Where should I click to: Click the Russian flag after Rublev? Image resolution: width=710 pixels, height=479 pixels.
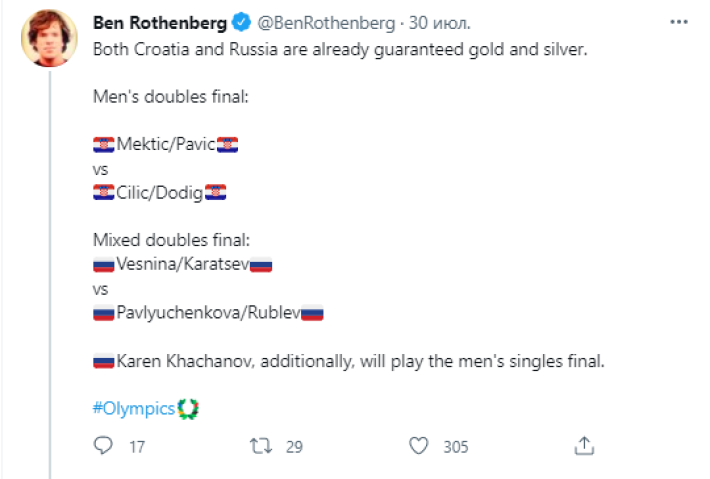pyautogui.click(x=312, y=313)
